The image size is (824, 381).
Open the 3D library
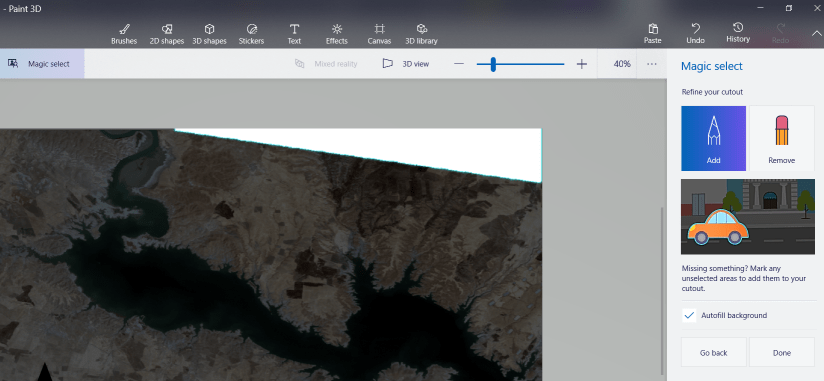(x=421, y=34)
